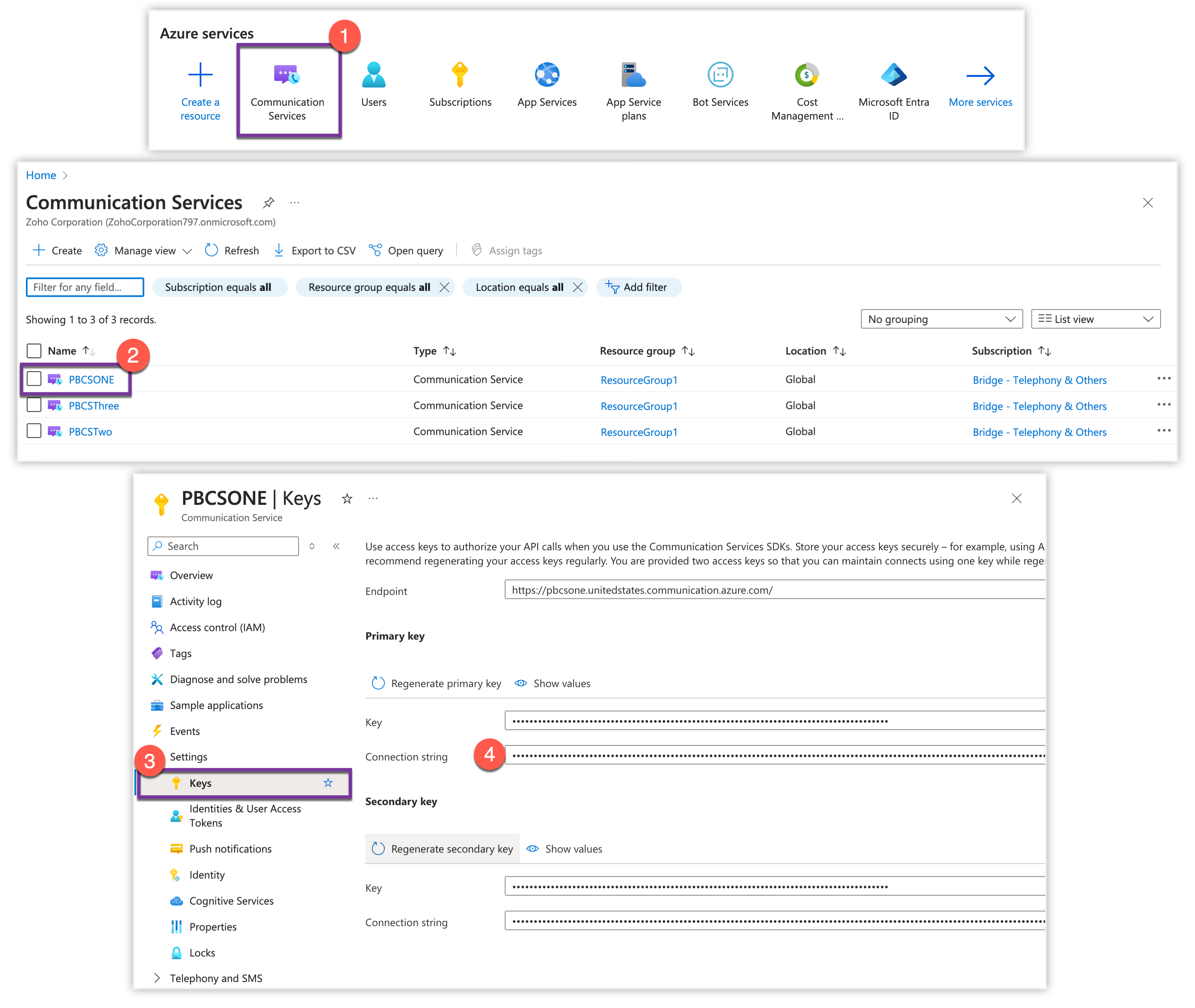The width and height of the screenshot is (1195, 1008).
Task: Toggle the select-all Name header checkbox
Action: coord(34,350)
